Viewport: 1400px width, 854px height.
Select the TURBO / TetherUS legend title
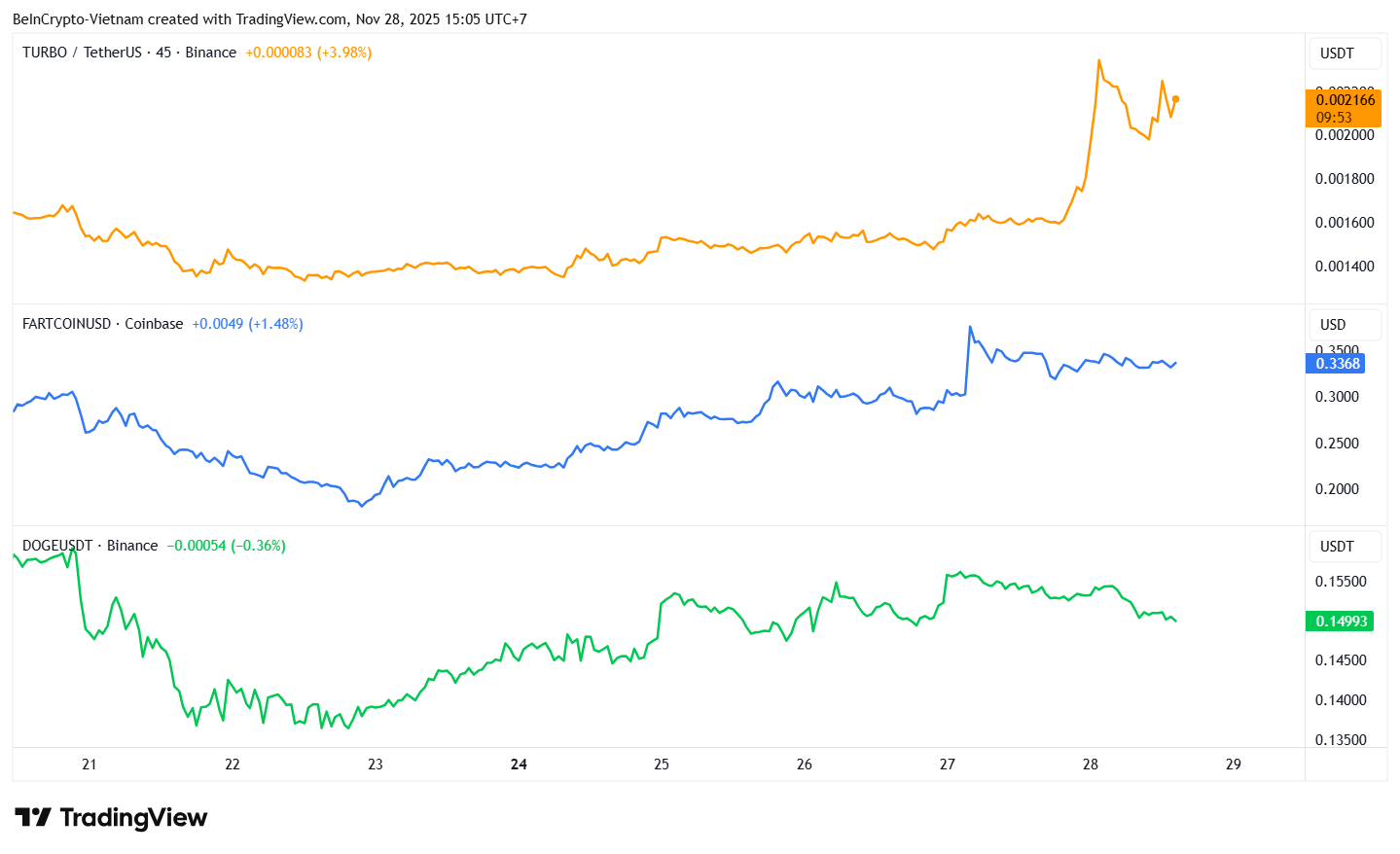tap(128, 53)
